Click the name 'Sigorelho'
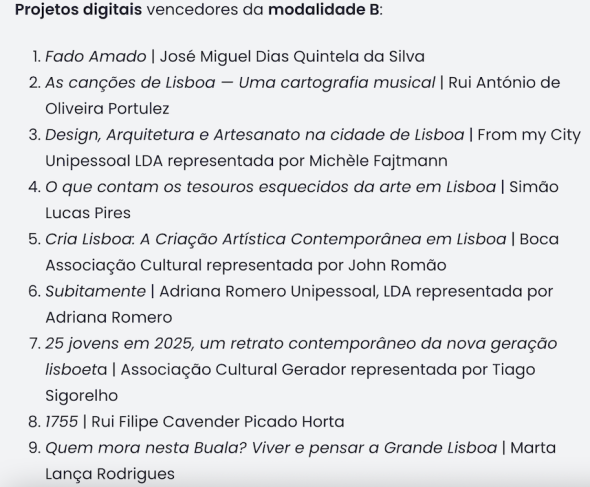The width and height of the screenshot is (590, 487). [x=82, y=396]
